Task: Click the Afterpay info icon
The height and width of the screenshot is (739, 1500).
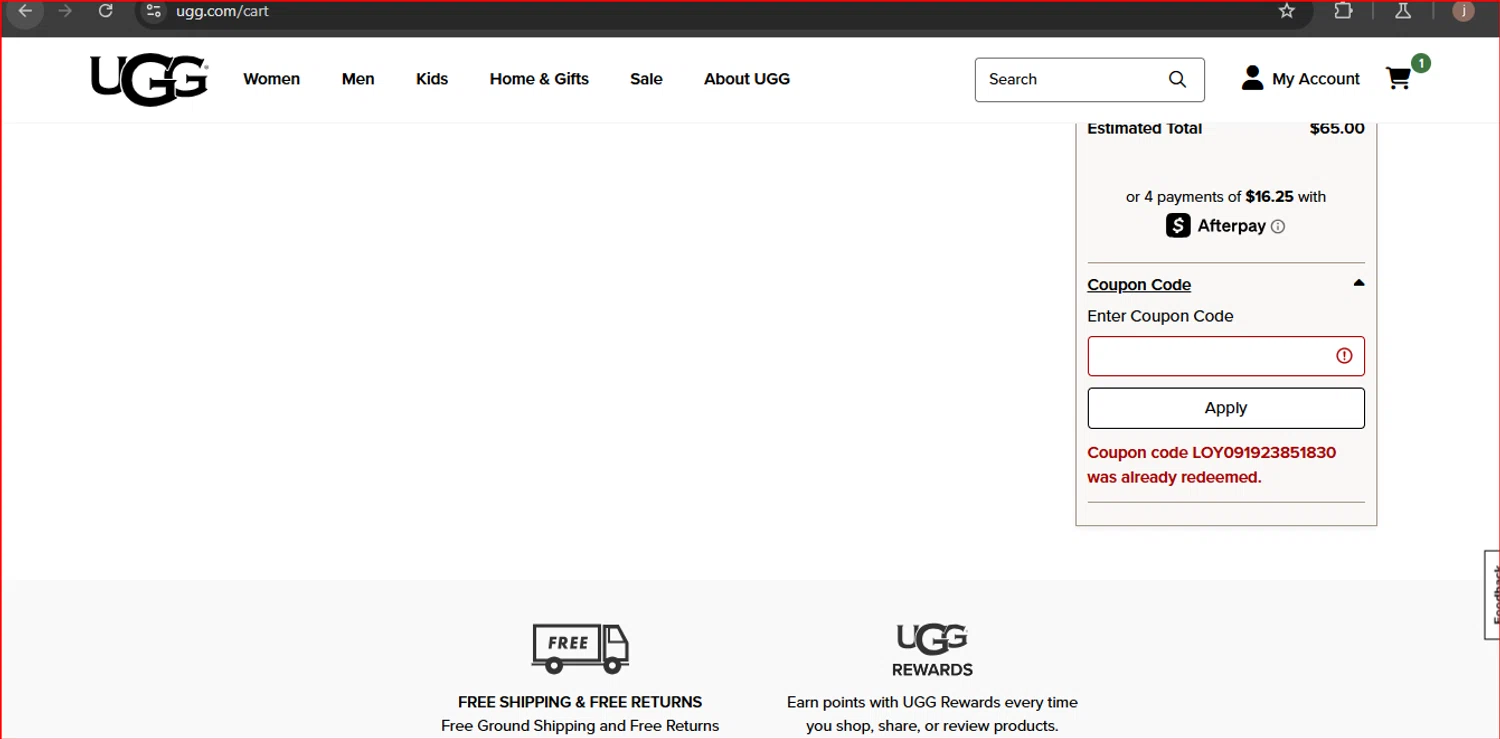Action: pos(1278,227)
